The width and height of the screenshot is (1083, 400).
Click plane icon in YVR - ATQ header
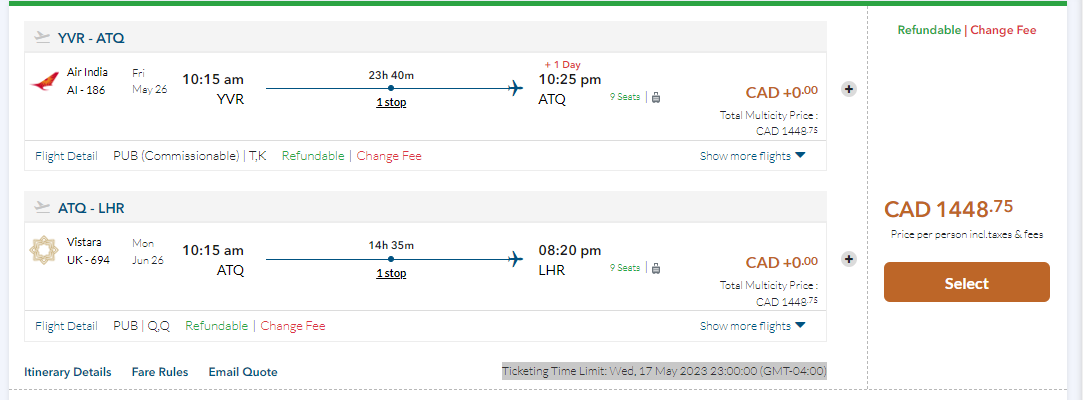coord(42,38)
